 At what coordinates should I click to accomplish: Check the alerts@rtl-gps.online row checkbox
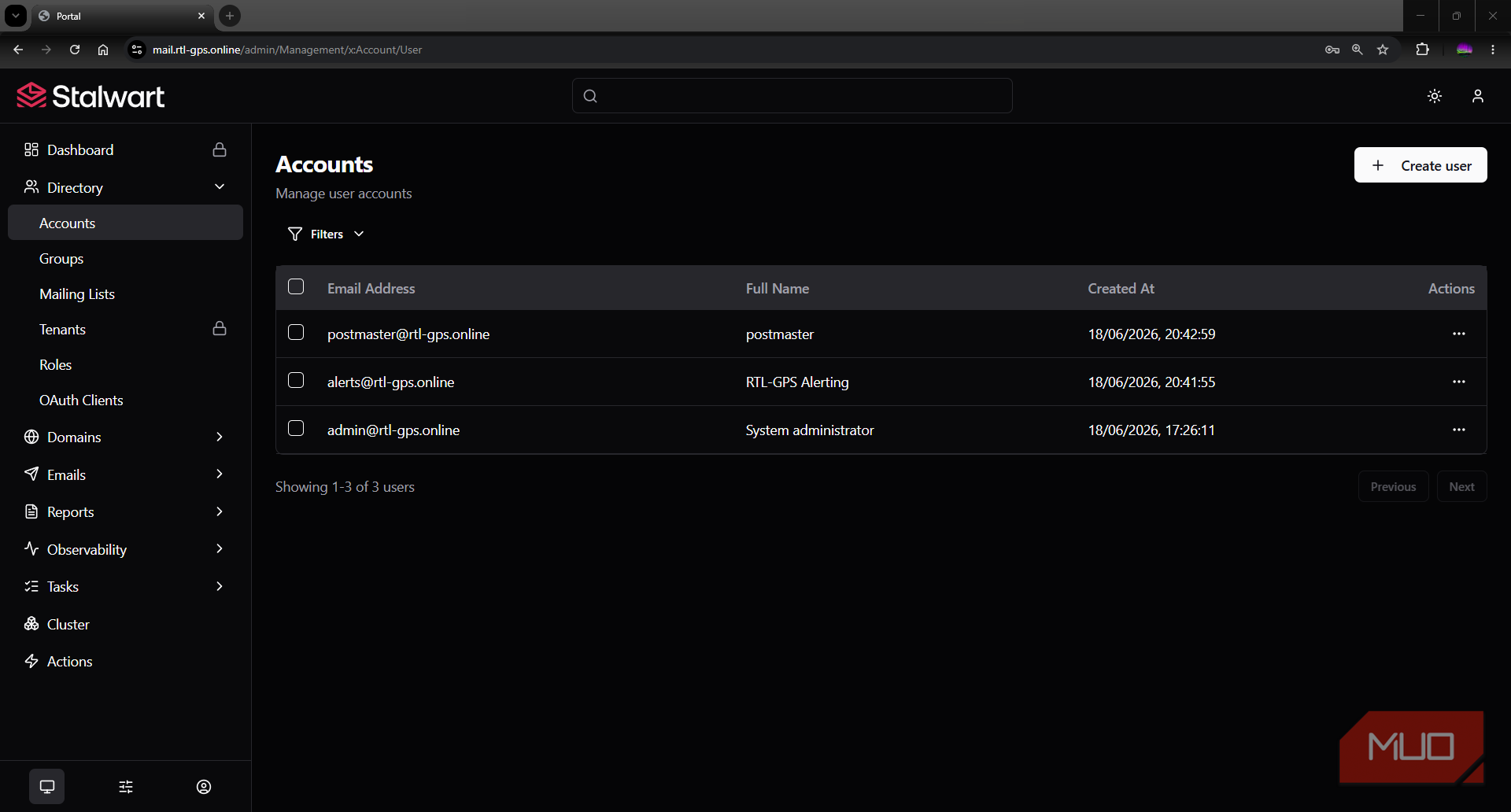[296, 380]
